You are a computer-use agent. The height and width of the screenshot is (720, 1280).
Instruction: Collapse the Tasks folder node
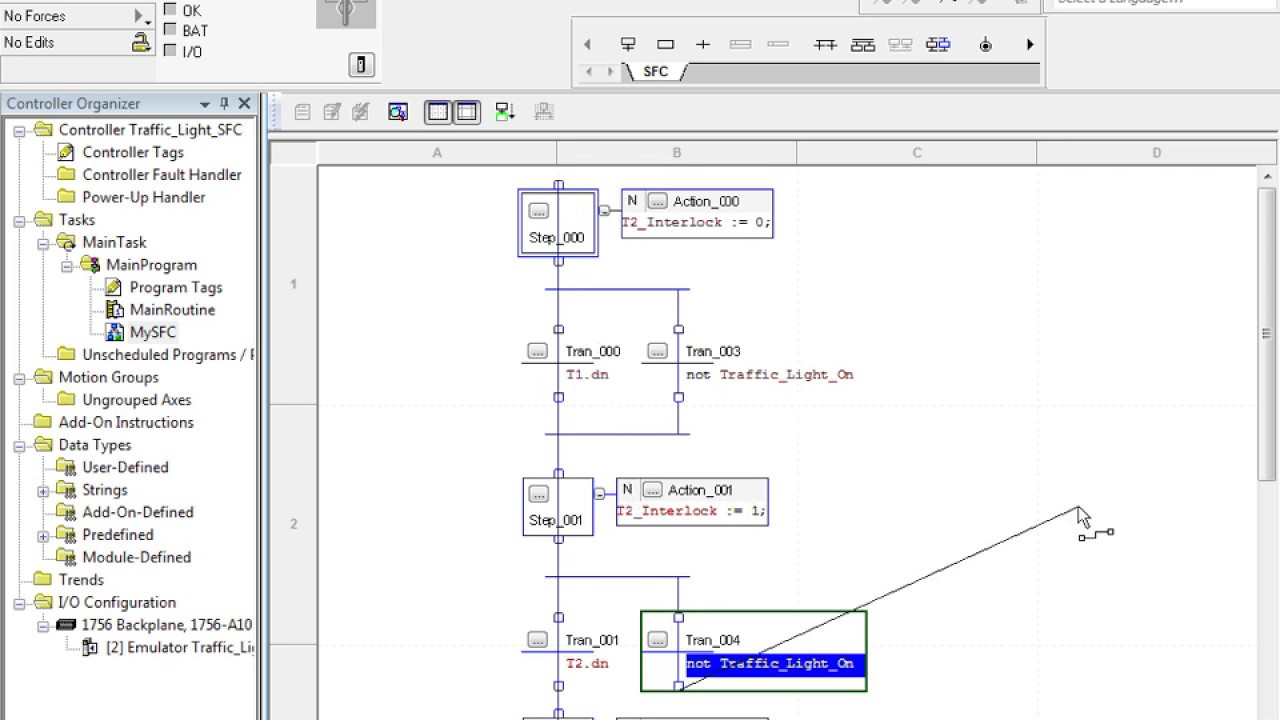[19, 220]
